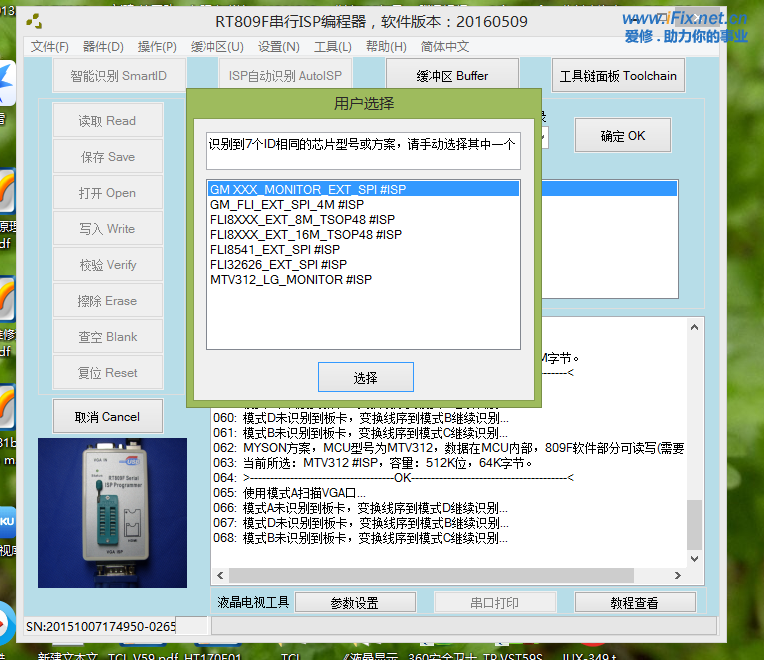Click the horizontal scrollbar thumb
Screen dimensions: 764x660
pyautogui.click(x=431, y=575)
